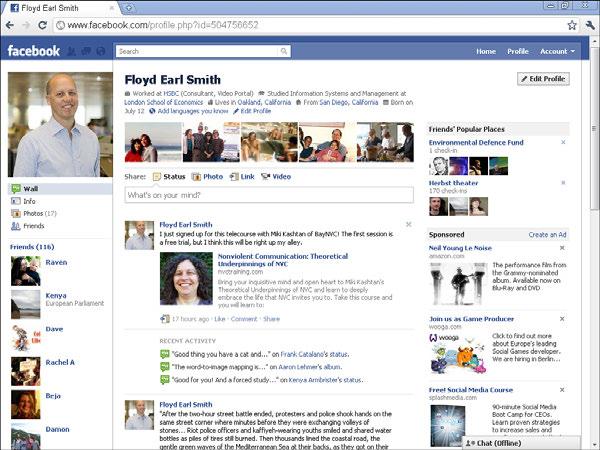Image resolution: width=600 pixels, height=450 pixels.
Task: Open Environmental Defence Fund place link
Action: click(476, 142)
